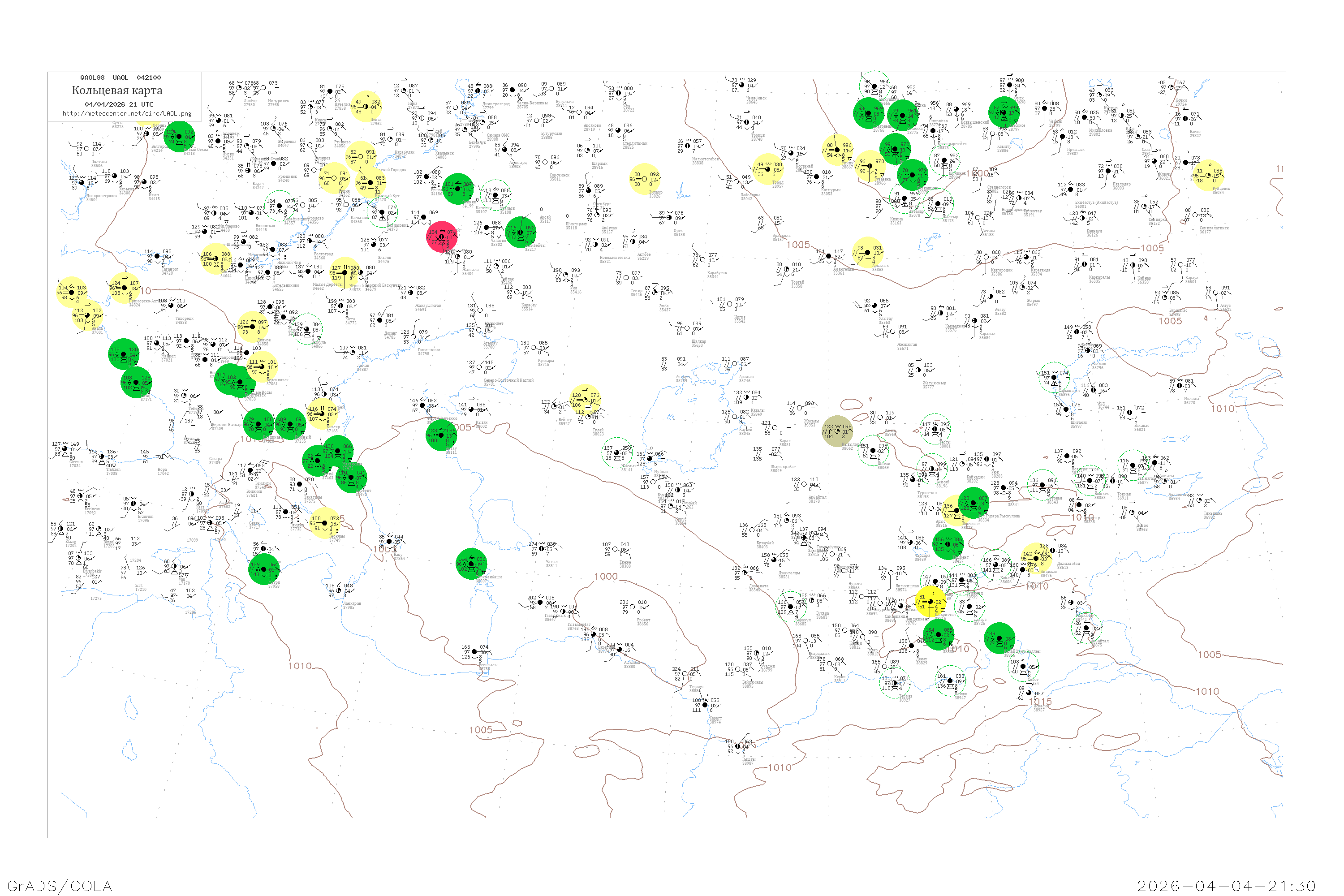Image resolution: width=1344 pixels, height=896 pixels.
Task: Select the dashed-circle Сарышаган station marker
Action: click(1054, 378)
